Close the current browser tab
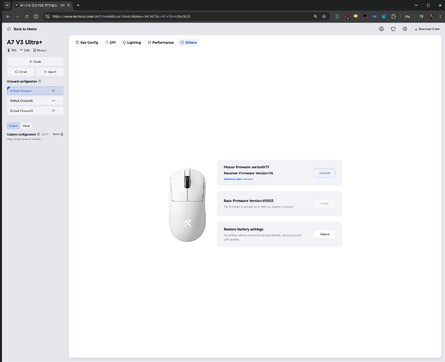This screenshot has width=445, height=362. pos(69,5)
